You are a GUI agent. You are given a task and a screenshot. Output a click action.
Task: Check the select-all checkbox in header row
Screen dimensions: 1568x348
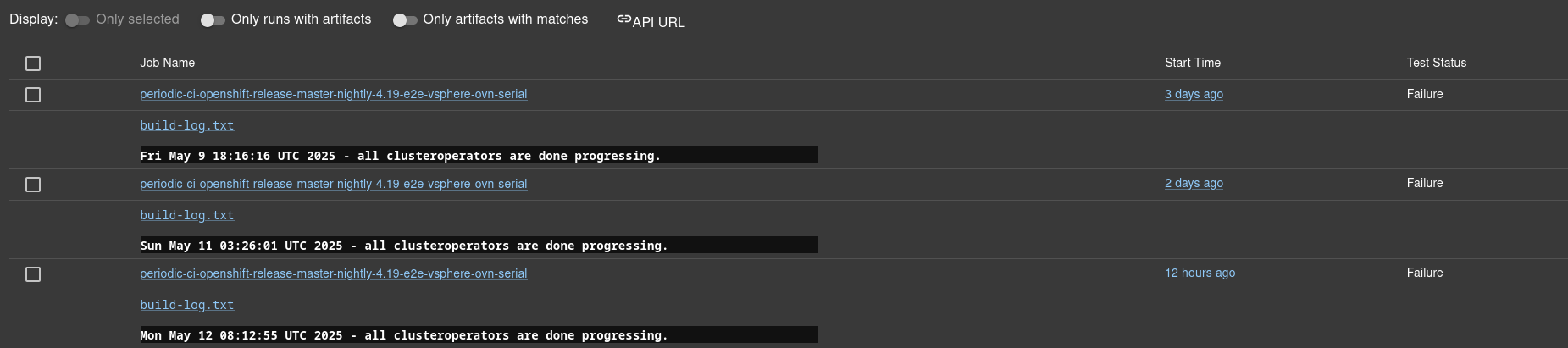pos(33,64)
